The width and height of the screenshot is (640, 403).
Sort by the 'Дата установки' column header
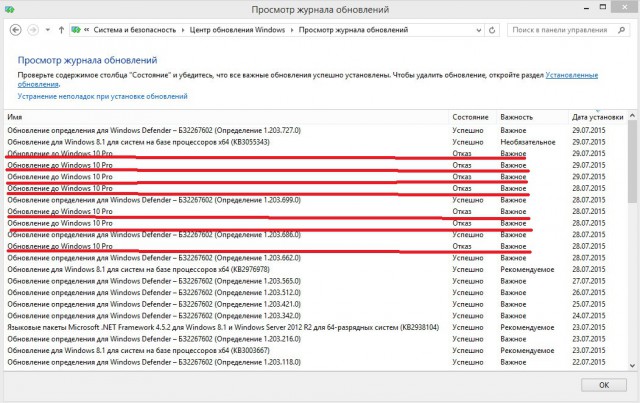598,117
